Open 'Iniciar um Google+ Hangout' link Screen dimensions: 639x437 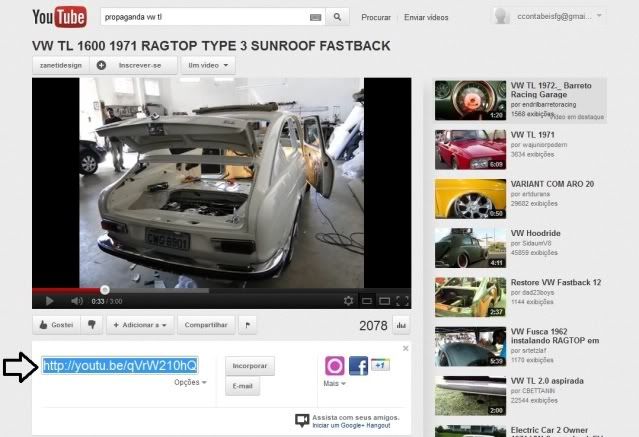[x=351, y=426]
